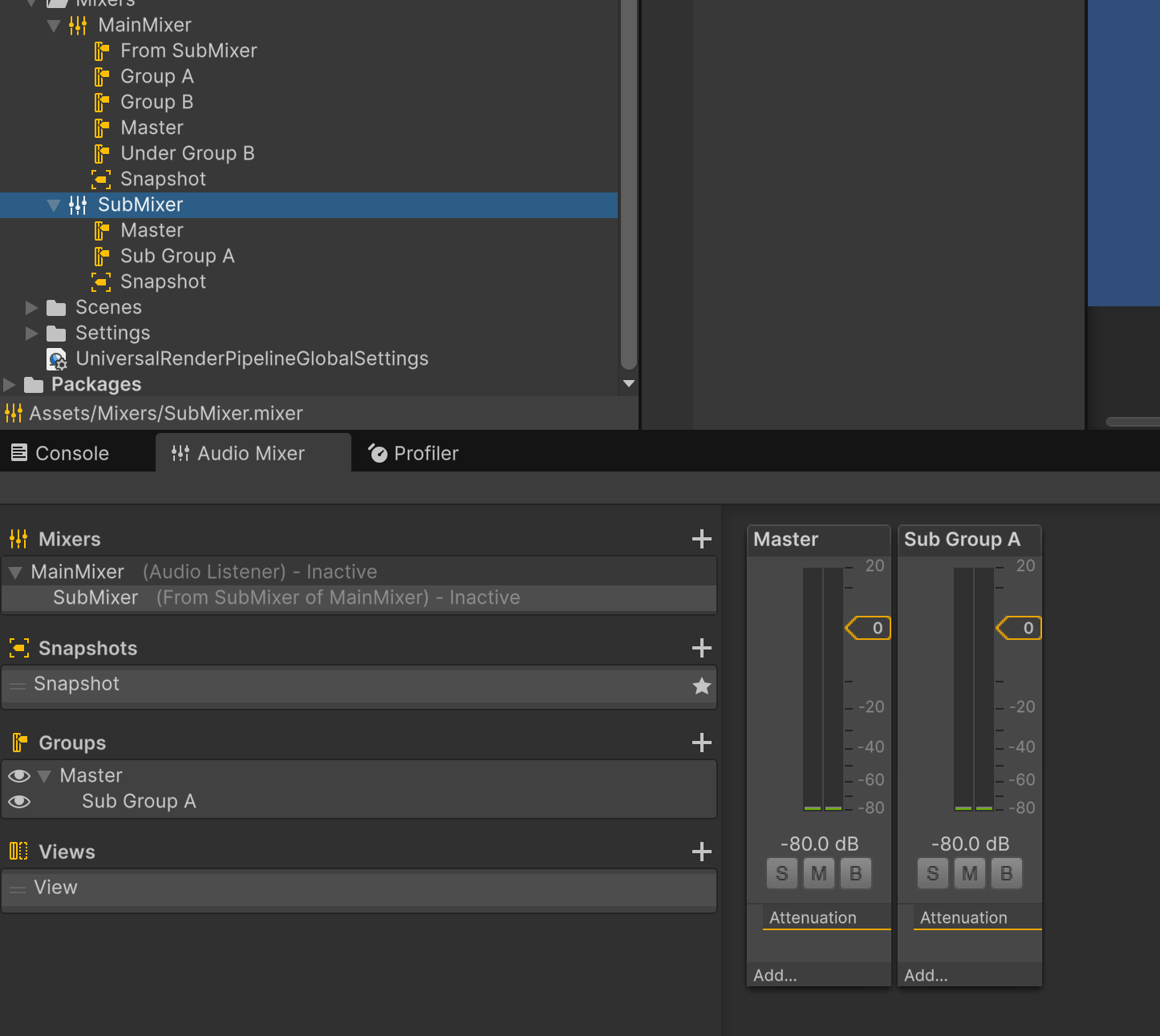Click the MainMixer snapshot asset icon
1160x1036 pixels.
coord(101,179)
